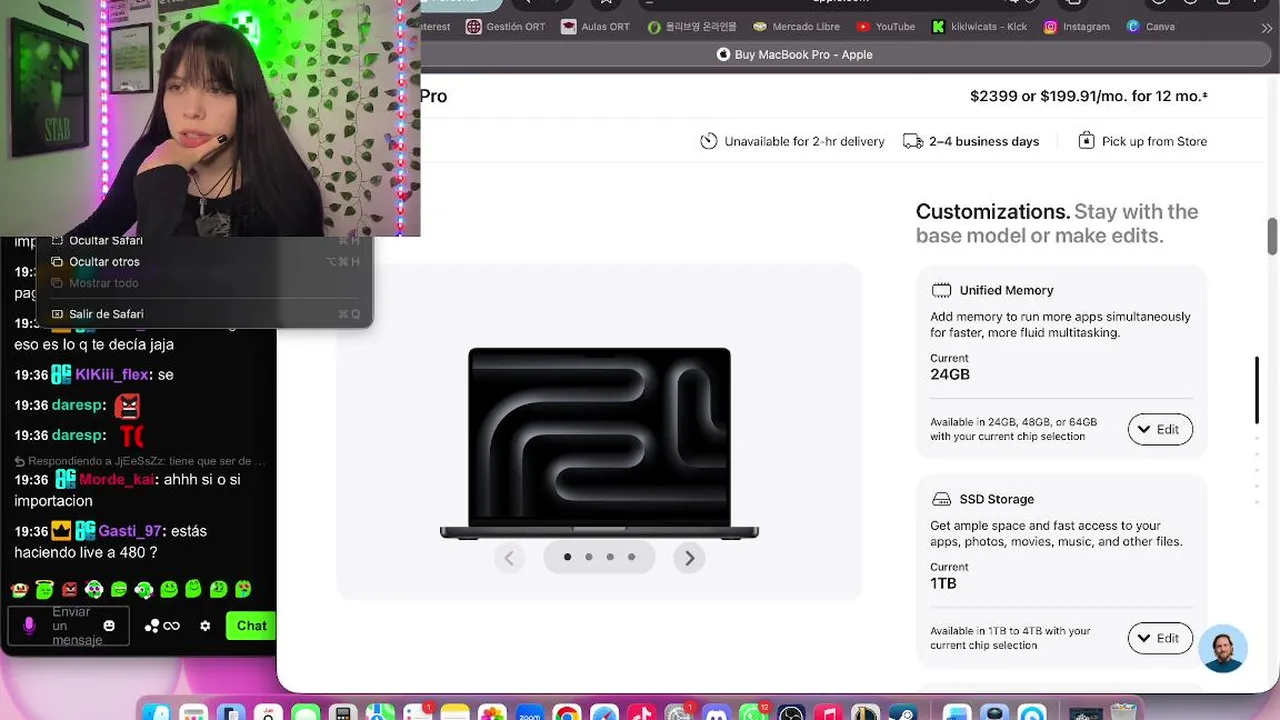The image size is (1280, 720).
Task: Open the Mercado Libre bookmark
Action: tap(796, 27)
